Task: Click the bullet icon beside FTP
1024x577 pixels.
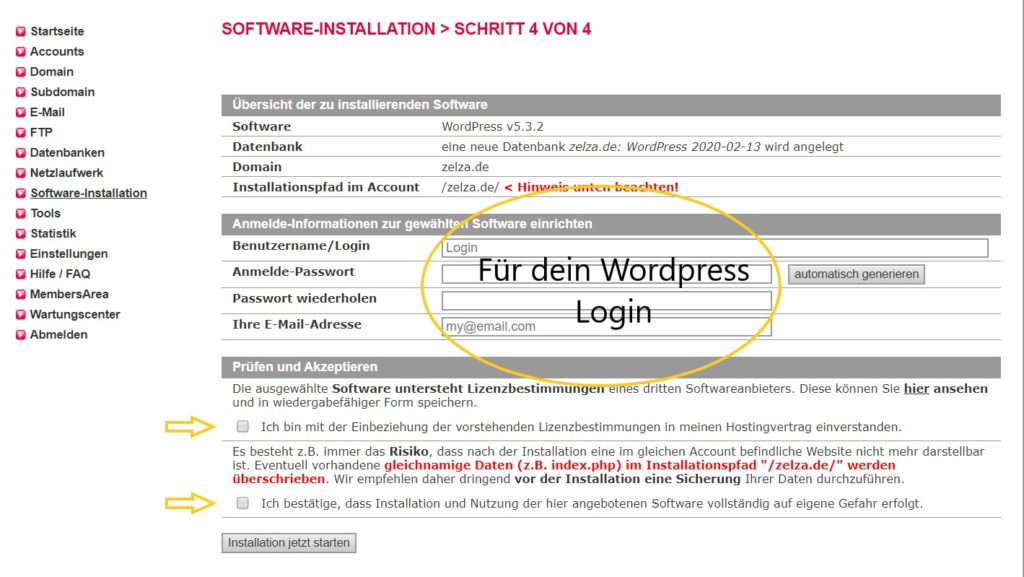Action: pos(21,133)
